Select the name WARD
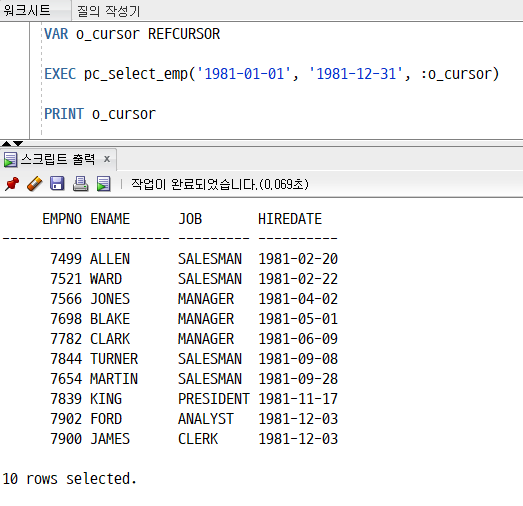 click(x=106, y=279)
